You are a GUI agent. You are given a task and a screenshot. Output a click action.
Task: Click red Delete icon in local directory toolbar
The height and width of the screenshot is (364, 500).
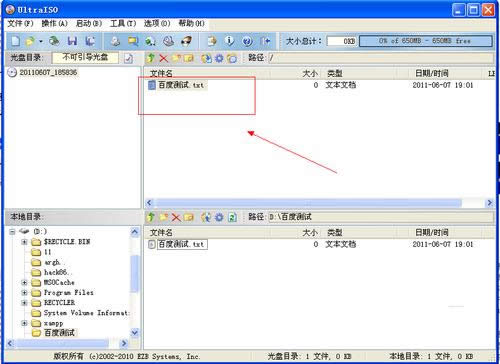tap(176, 218)
